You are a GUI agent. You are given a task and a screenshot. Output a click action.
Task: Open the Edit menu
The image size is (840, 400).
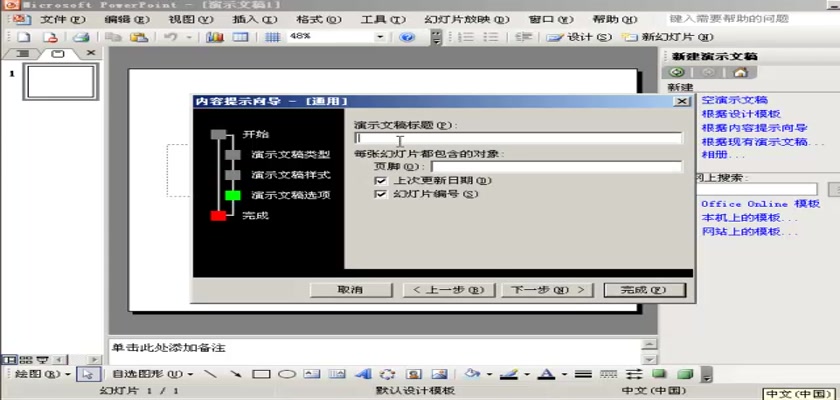(126, 20)
